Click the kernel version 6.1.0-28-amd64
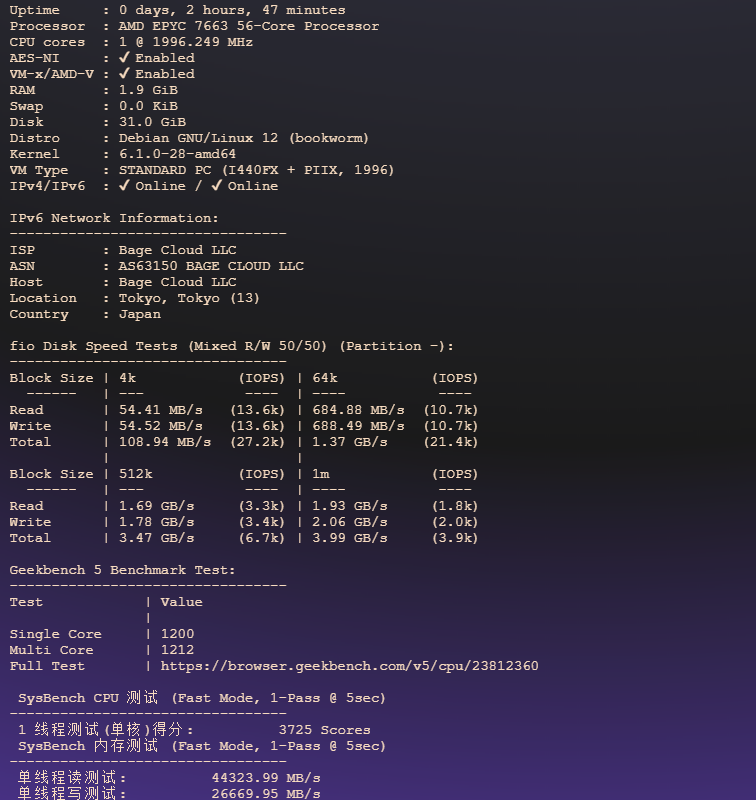The image size is (756, 800). (177, 154)
